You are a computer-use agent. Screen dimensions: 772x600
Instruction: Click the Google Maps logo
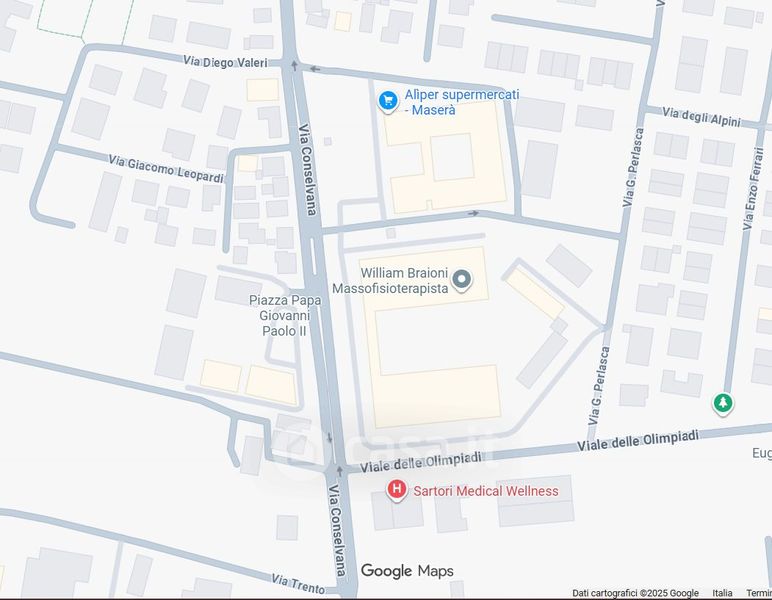[x=407, y=571]
